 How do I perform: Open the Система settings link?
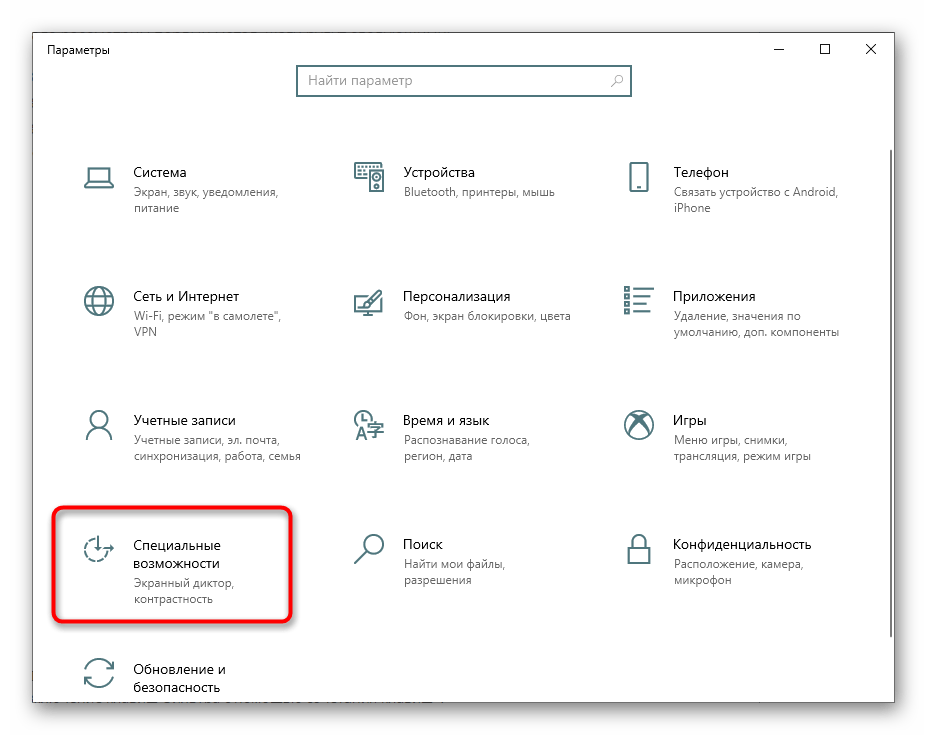click(x=160, y=173)
